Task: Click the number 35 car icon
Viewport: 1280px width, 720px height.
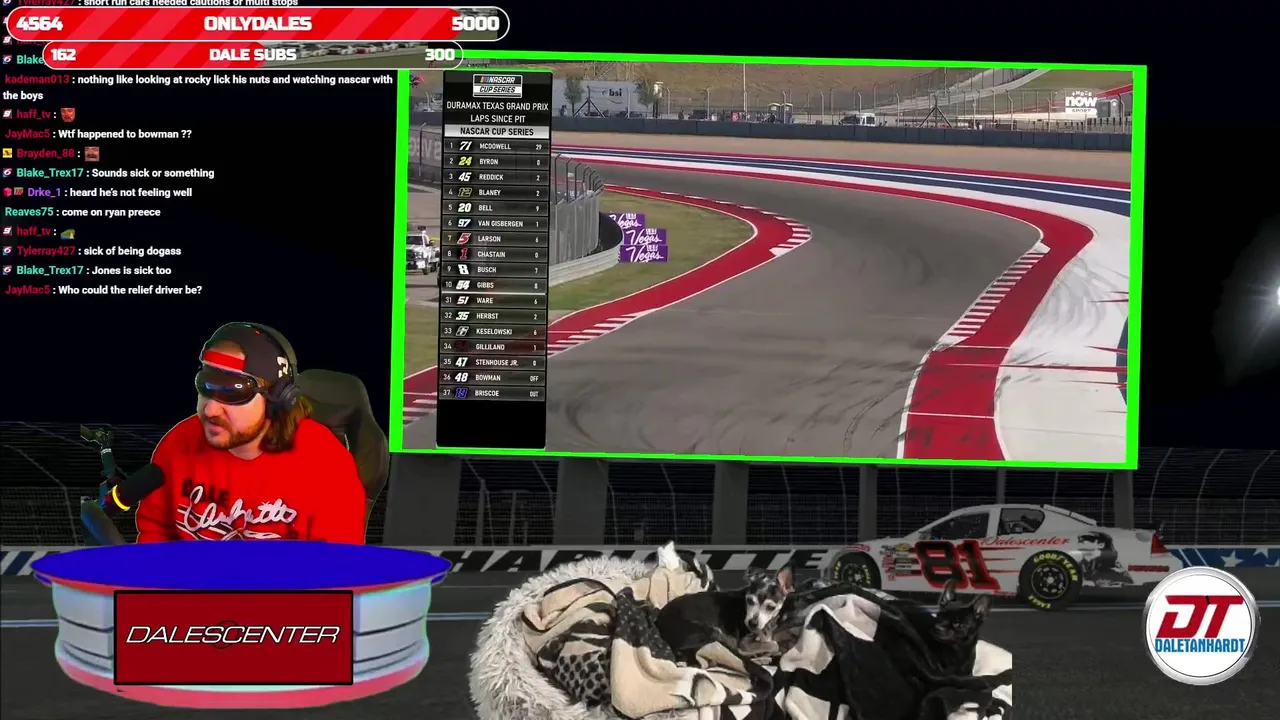Action: pos(464,316)
